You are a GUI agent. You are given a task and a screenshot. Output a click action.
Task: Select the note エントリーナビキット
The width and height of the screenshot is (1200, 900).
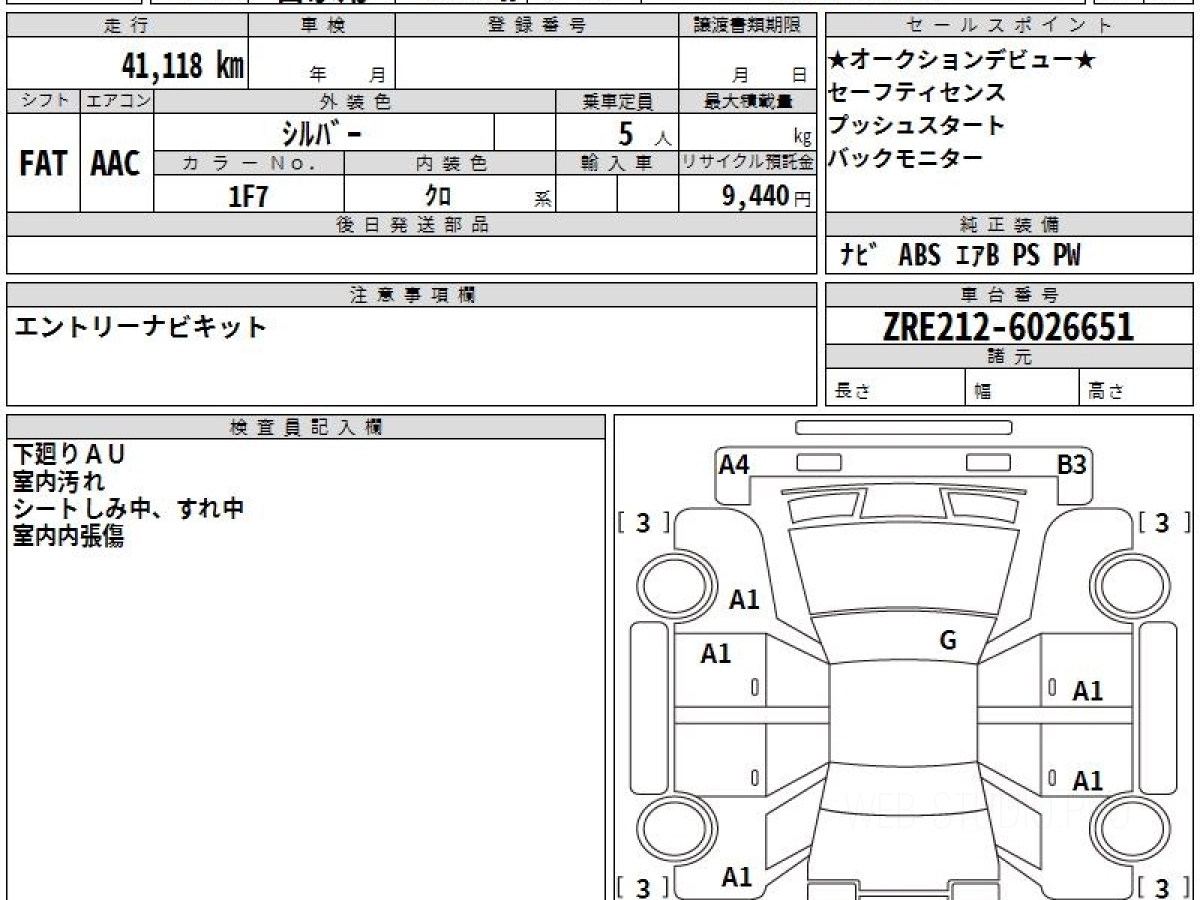point(140,326)
